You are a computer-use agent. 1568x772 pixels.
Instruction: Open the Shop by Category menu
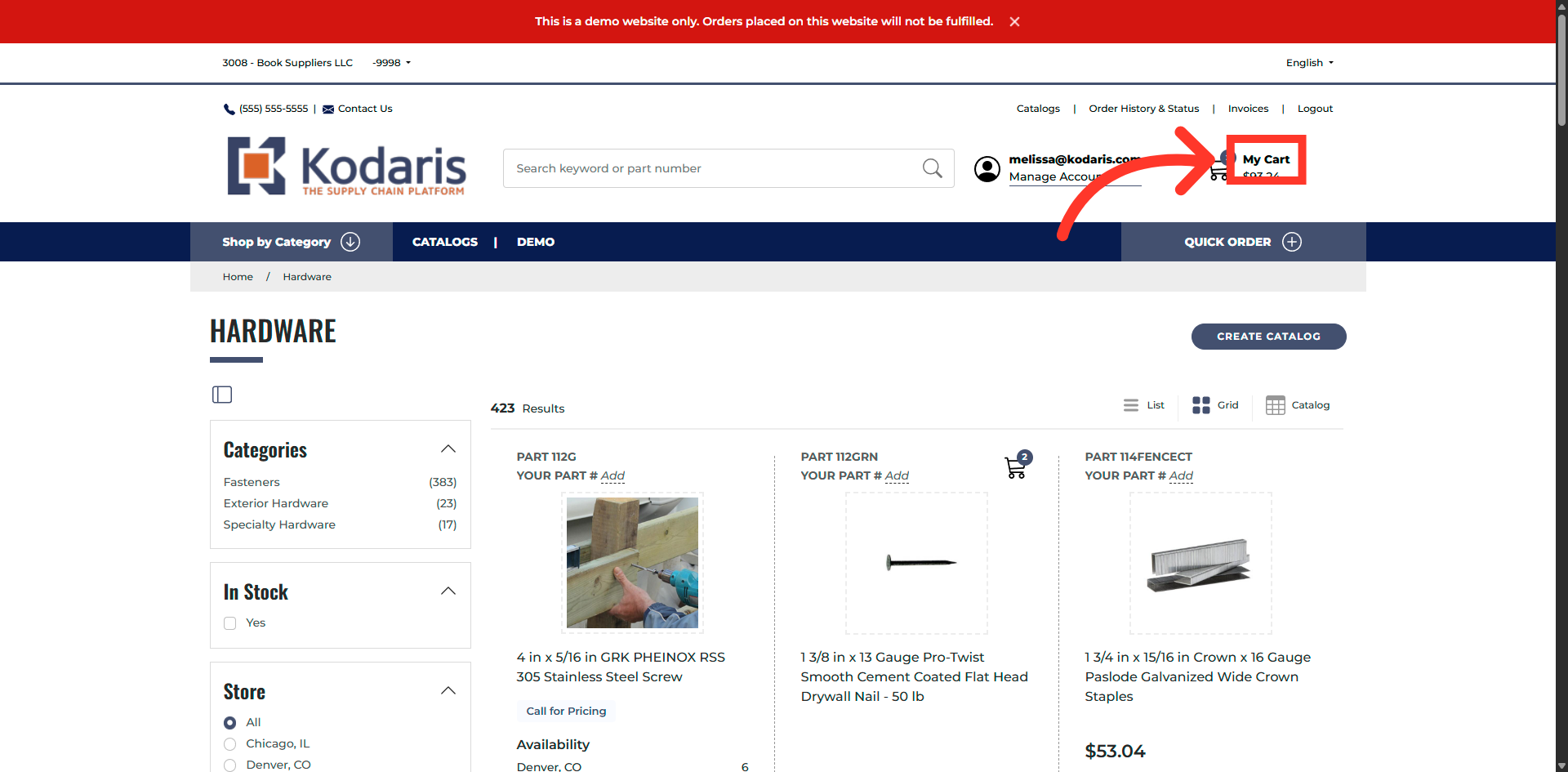(x=291, y=242)
